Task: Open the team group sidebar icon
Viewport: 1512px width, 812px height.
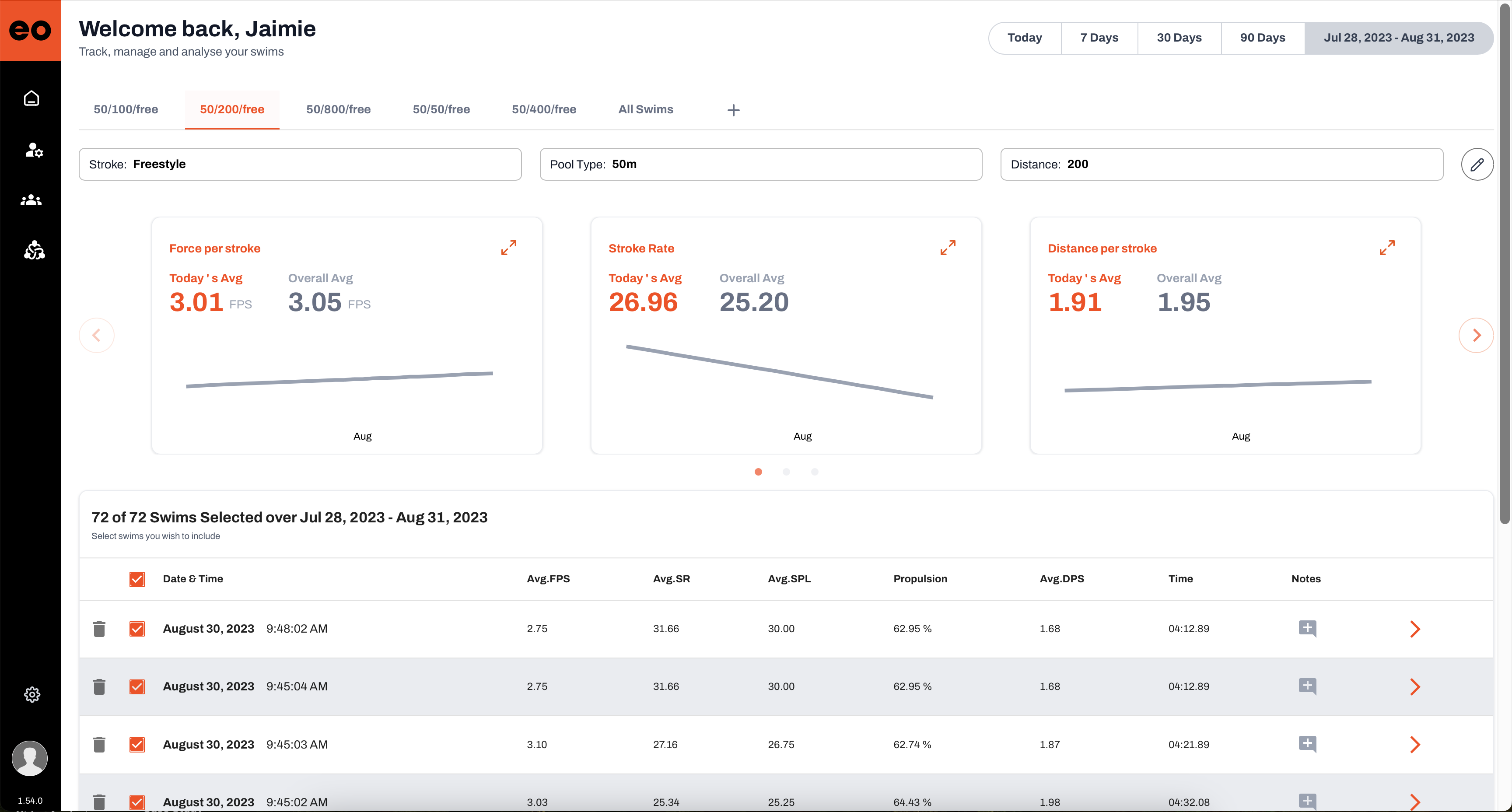Action: pos(31,200)
